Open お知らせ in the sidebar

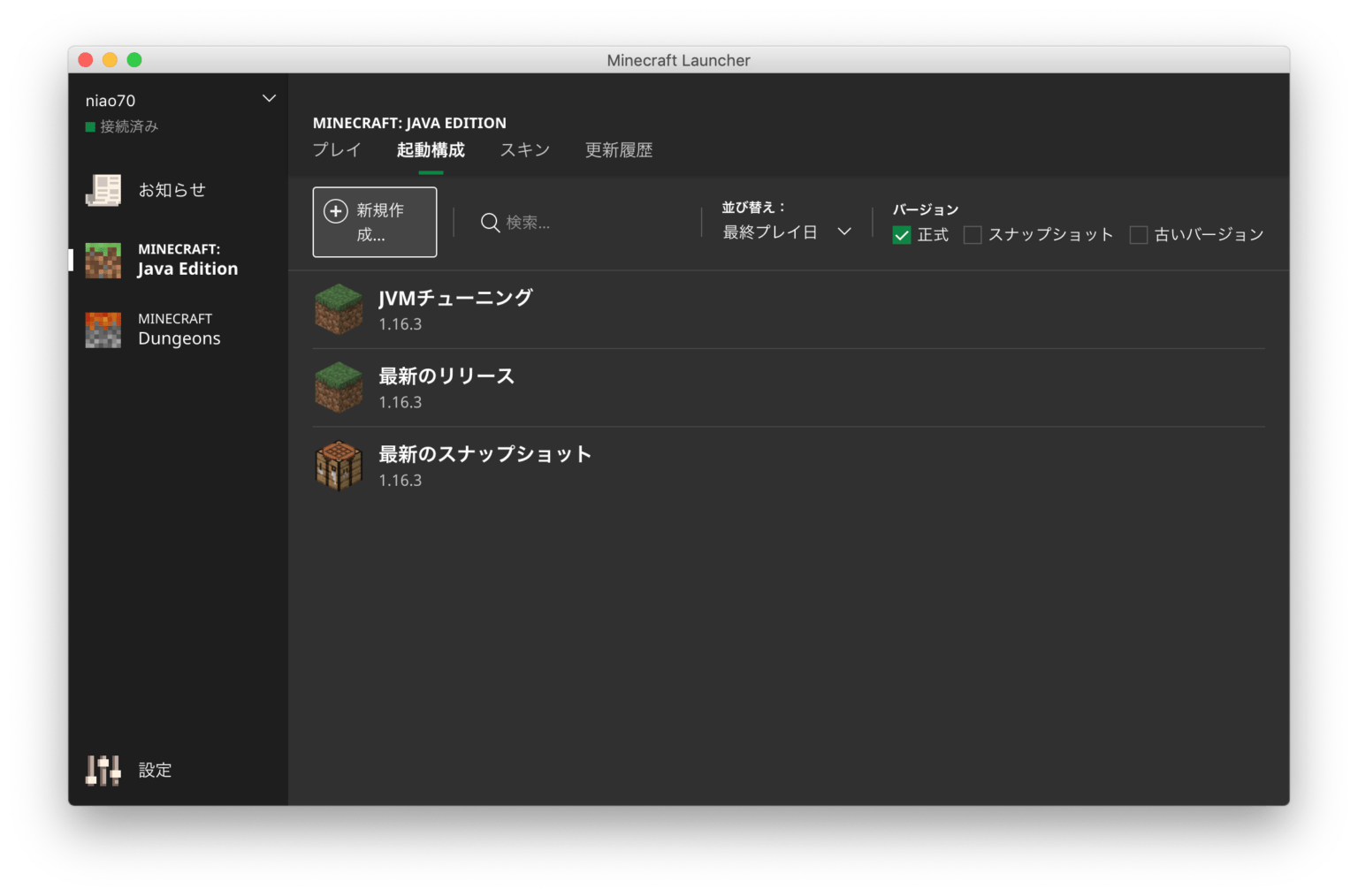tap(172, 190)
